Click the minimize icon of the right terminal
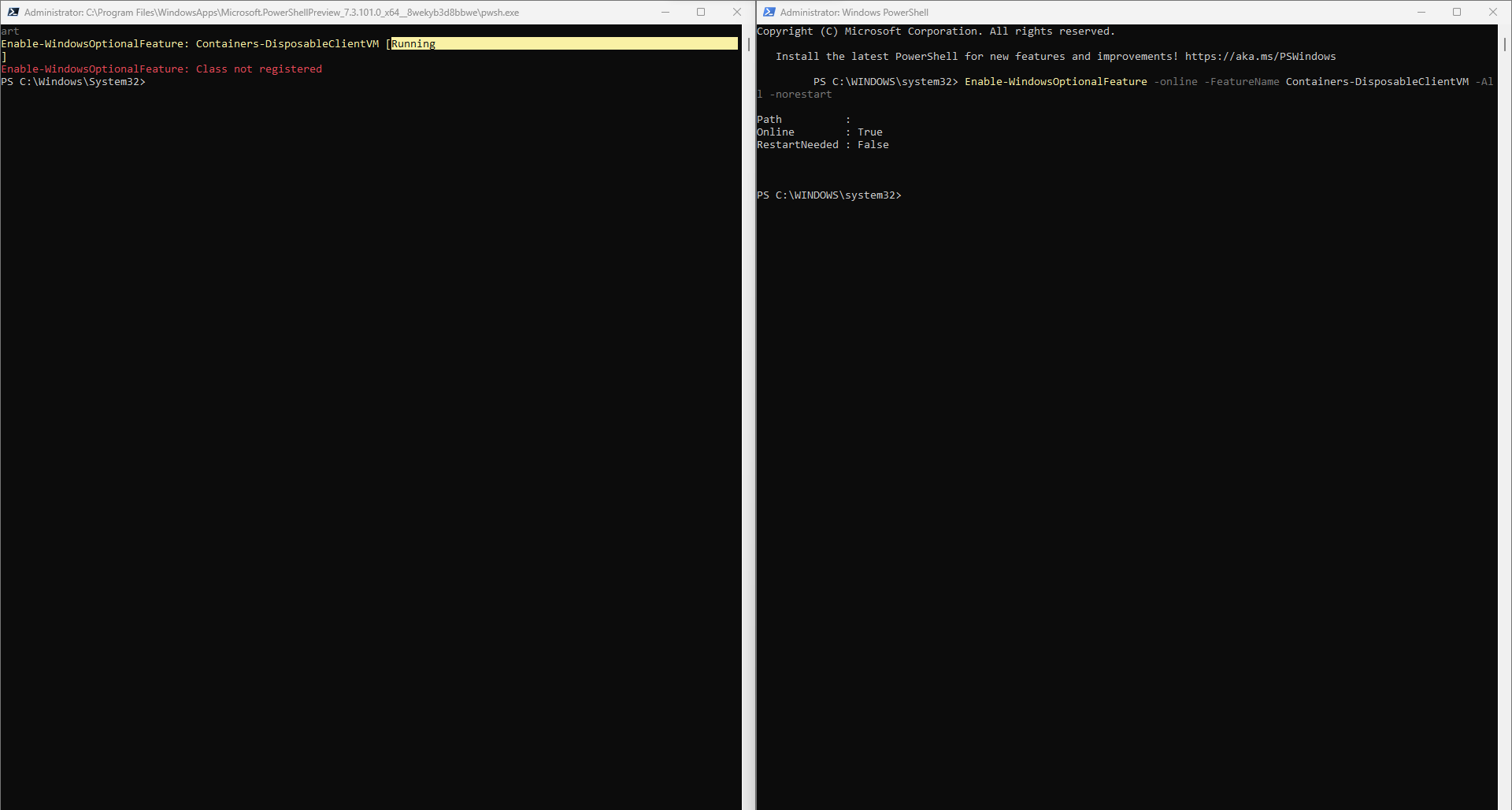 (1421, 12)
